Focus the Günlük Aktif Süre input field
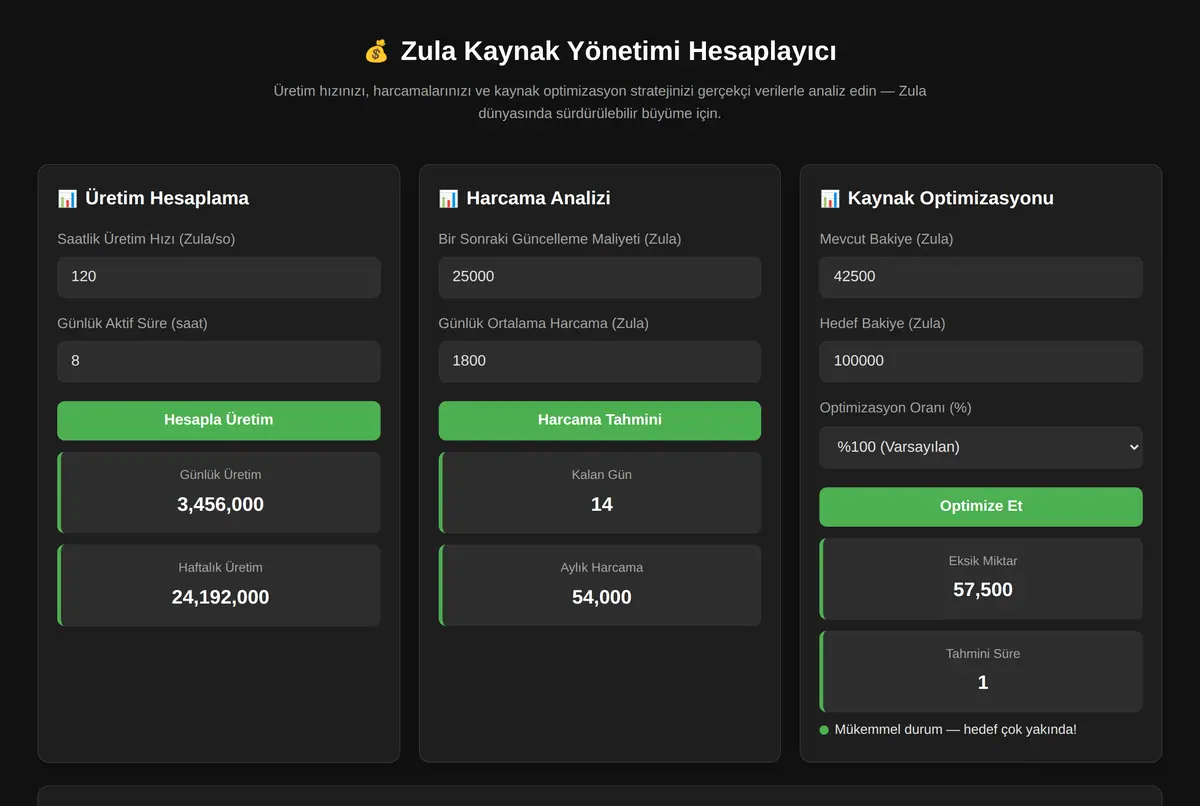 point(219,361)
